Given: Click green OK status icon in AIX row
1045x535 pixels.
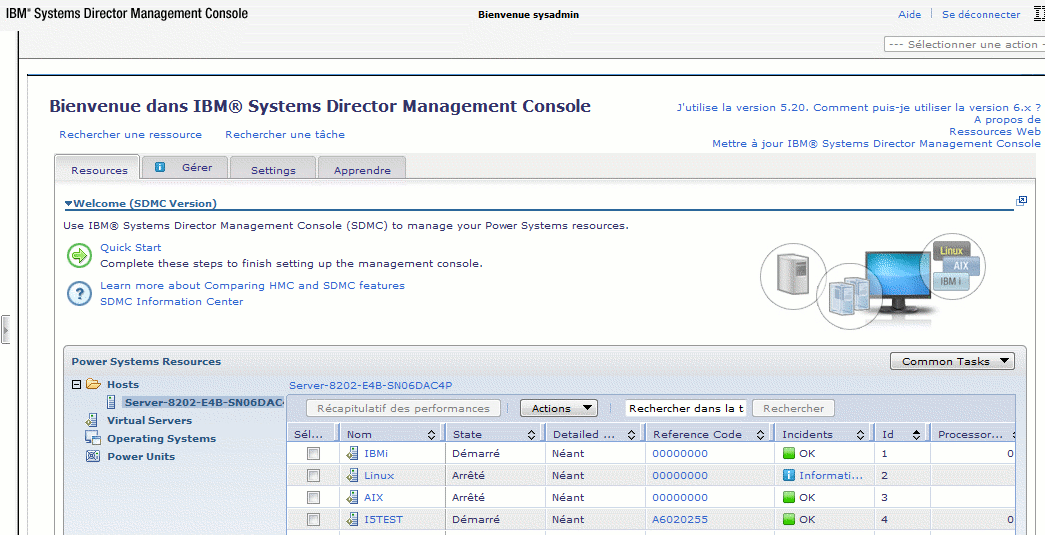Looking at the screenshot, I should click(789, 497).
